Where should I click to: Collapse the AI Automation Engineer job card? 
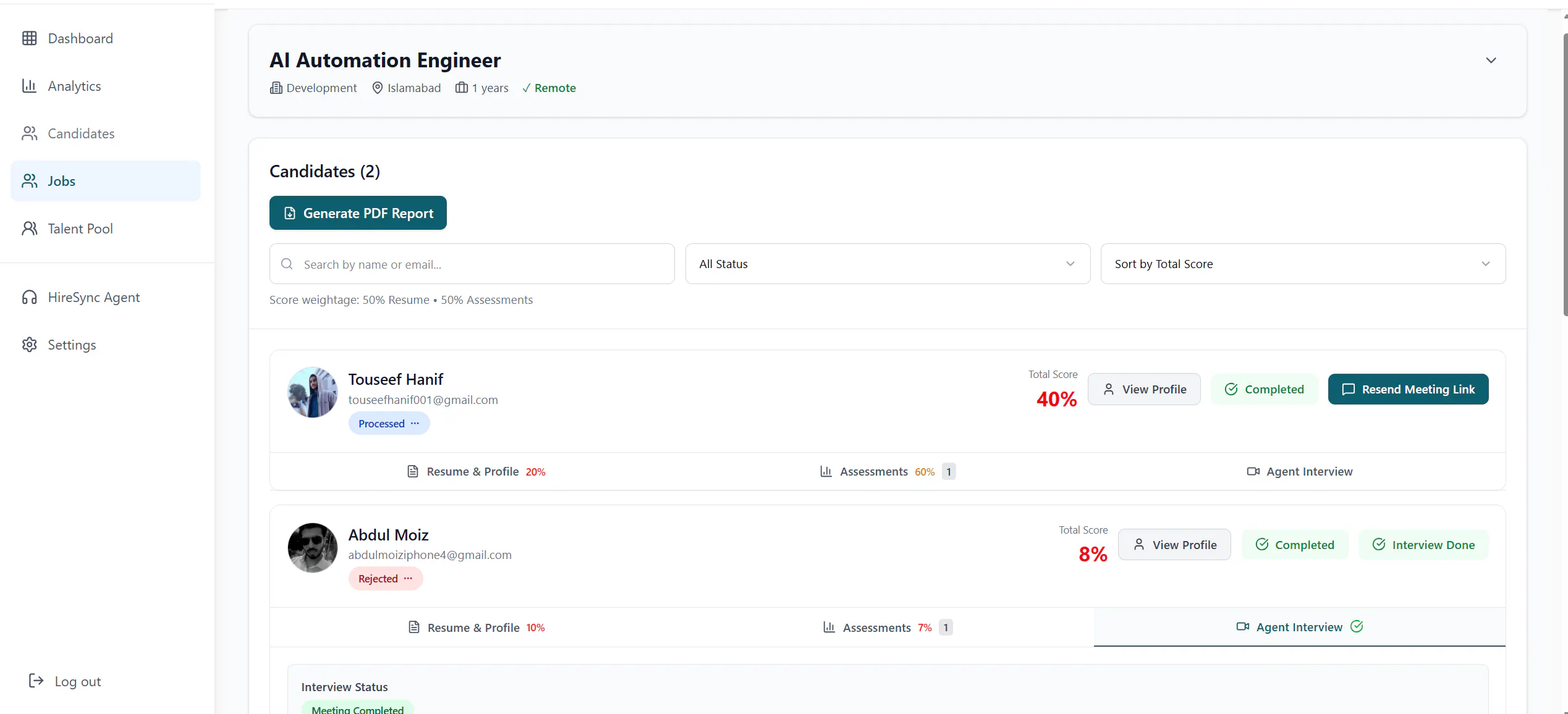coord(1491,61)
